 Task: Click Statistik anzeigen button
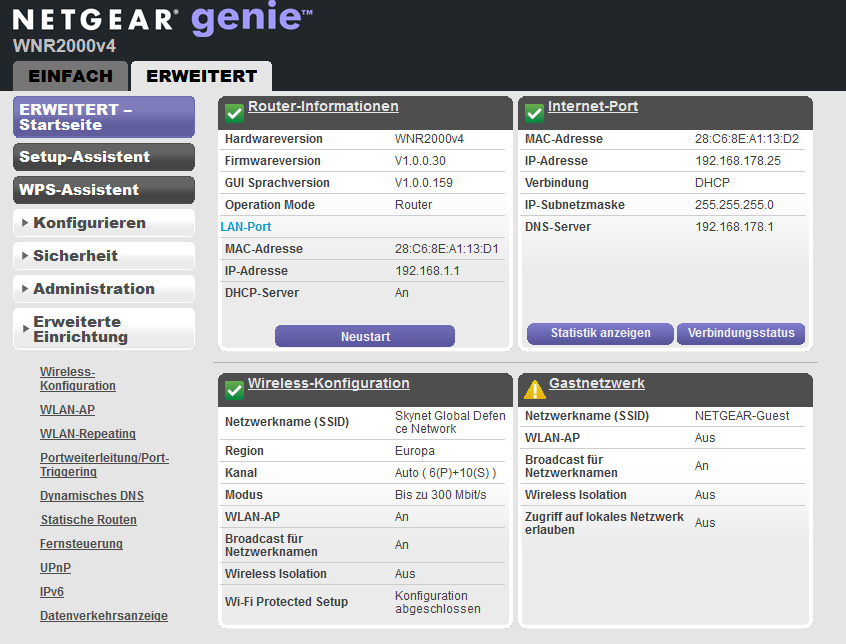pyautogui.click(x=600, y=333)
